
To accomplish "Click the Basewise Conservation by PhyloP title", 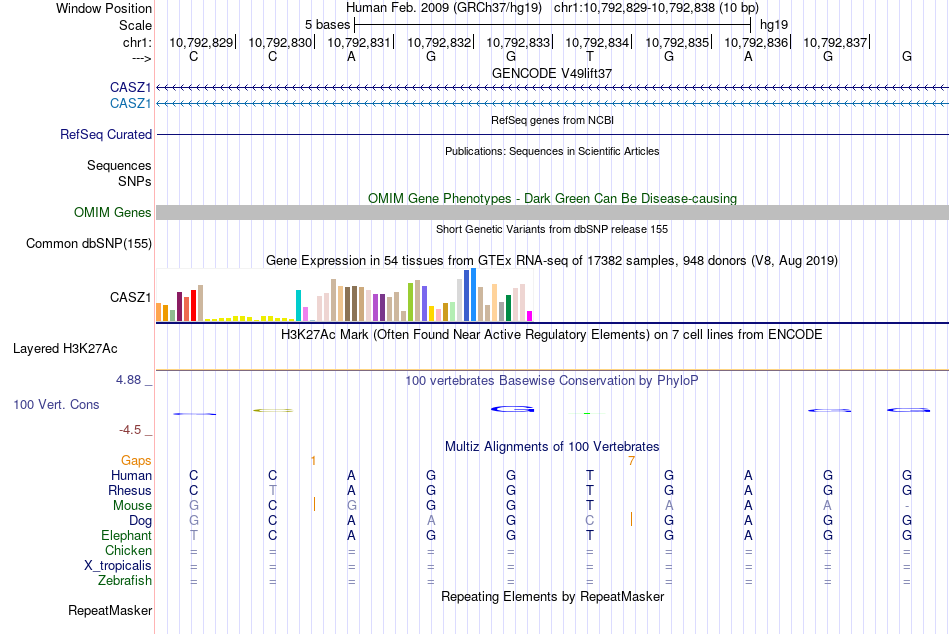I will tap(552, 381).
